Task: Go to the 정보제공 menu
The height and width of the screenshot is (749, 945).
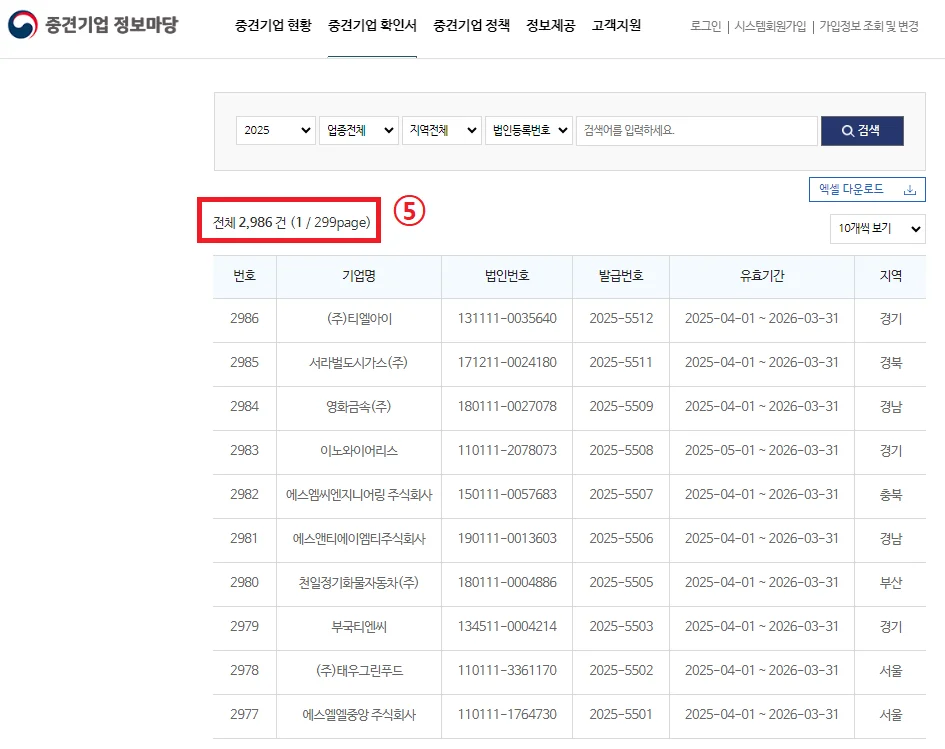Action: (x=551, y=26)
